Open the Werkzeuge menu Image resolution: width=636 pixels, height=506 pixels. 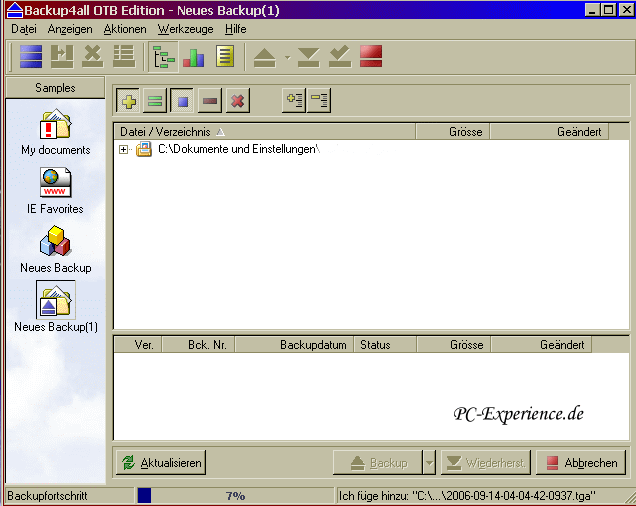185,29
